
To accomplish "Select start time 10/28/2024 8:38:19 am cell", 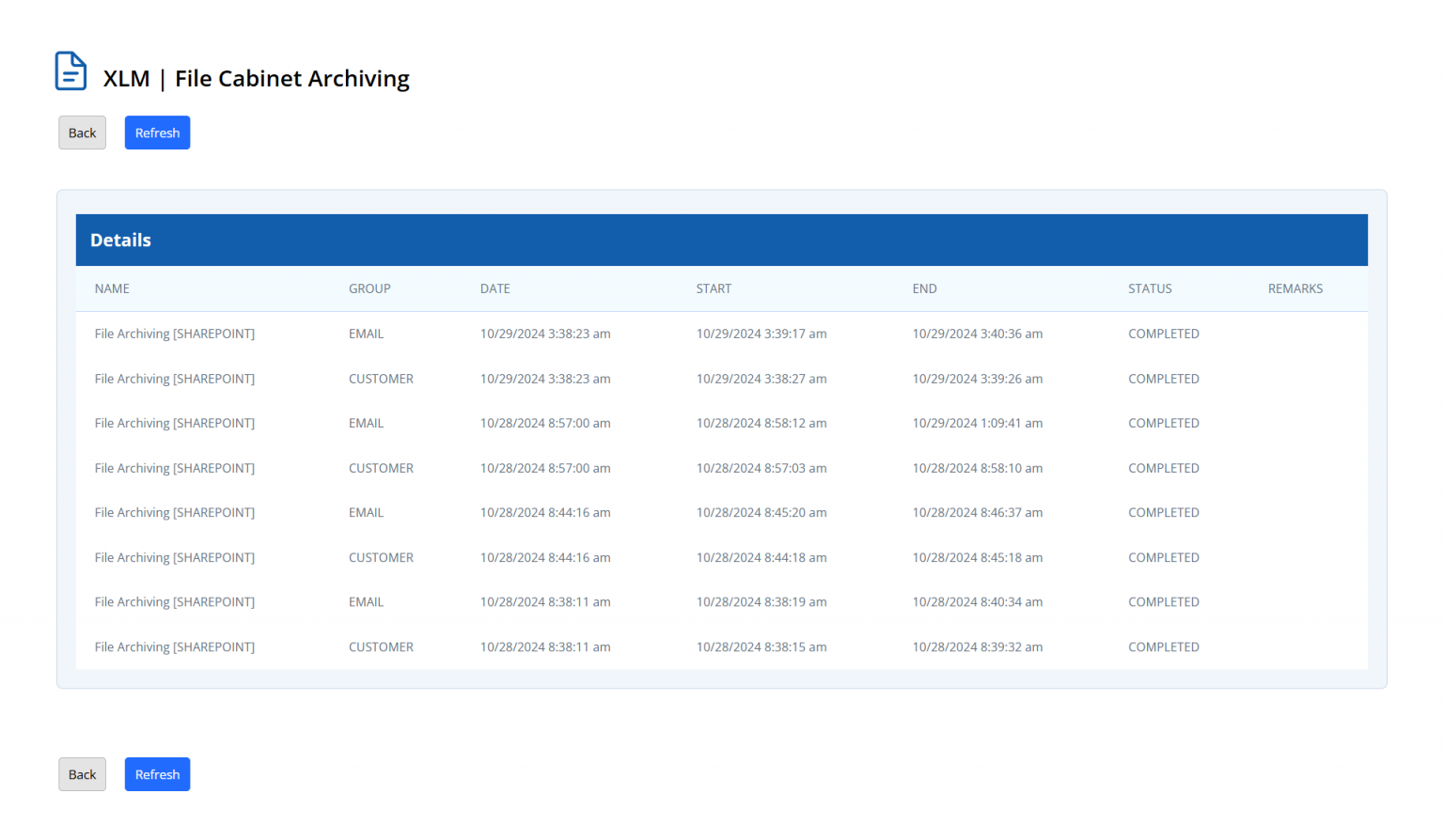I will (761, 602).
